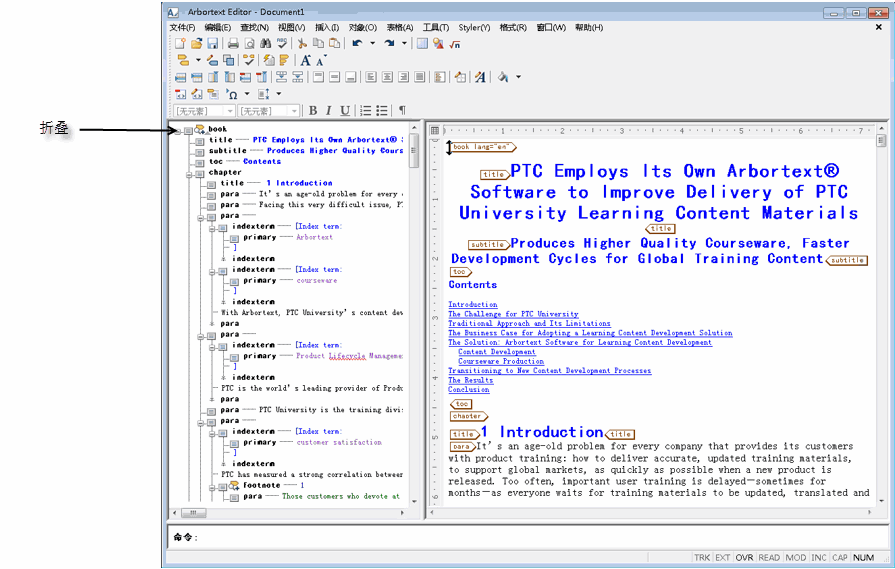Insert a table using the table grid icon

pyautogui.click(x=422, y=43)
